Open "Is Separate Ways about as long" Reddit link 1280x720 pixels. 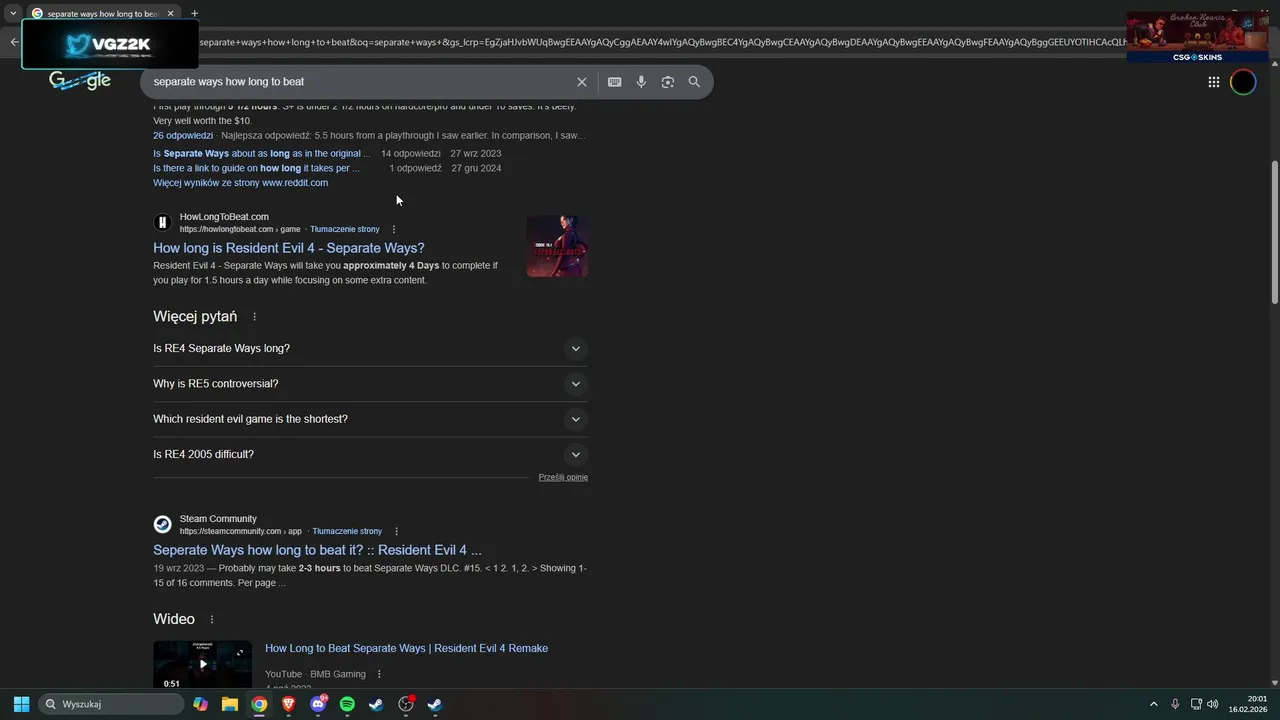pos(262,154)
